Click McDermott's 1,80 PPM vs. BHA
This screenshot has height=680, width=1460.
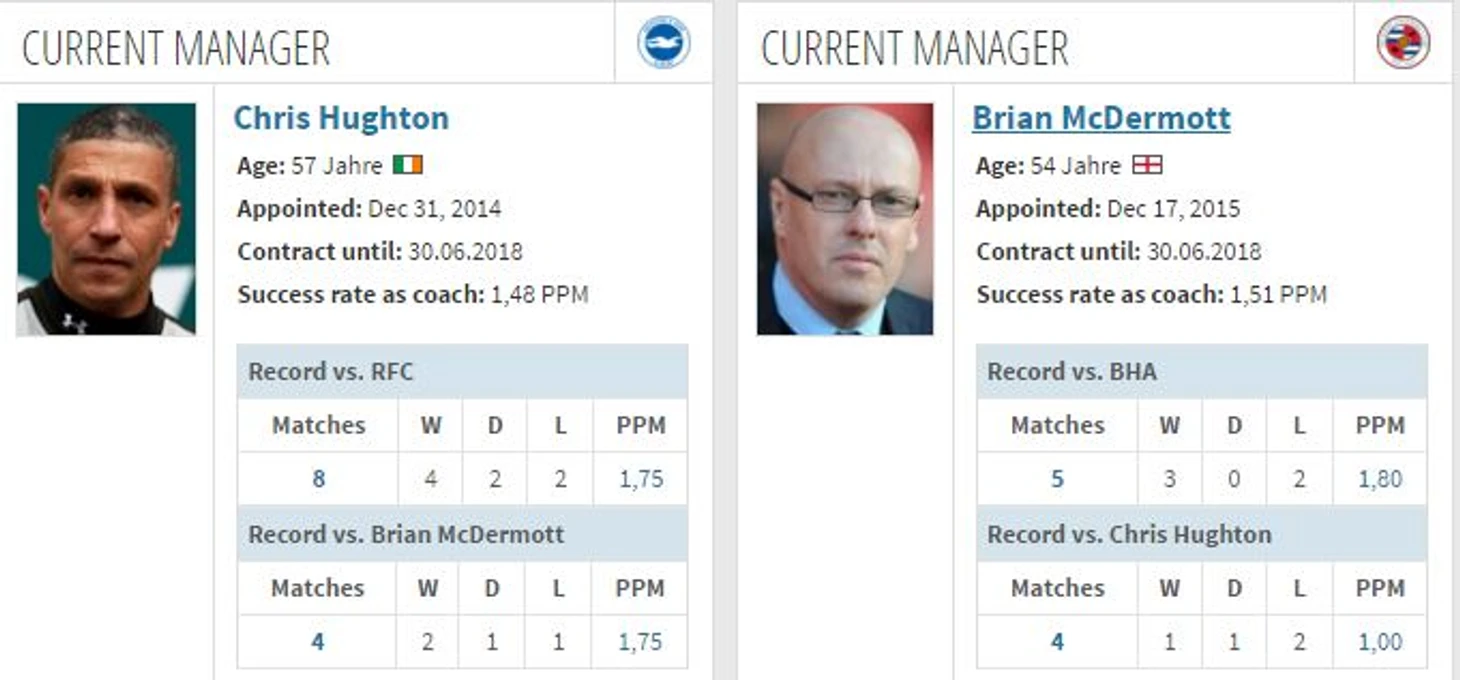pyautogui.click(x=1380, y=479)
